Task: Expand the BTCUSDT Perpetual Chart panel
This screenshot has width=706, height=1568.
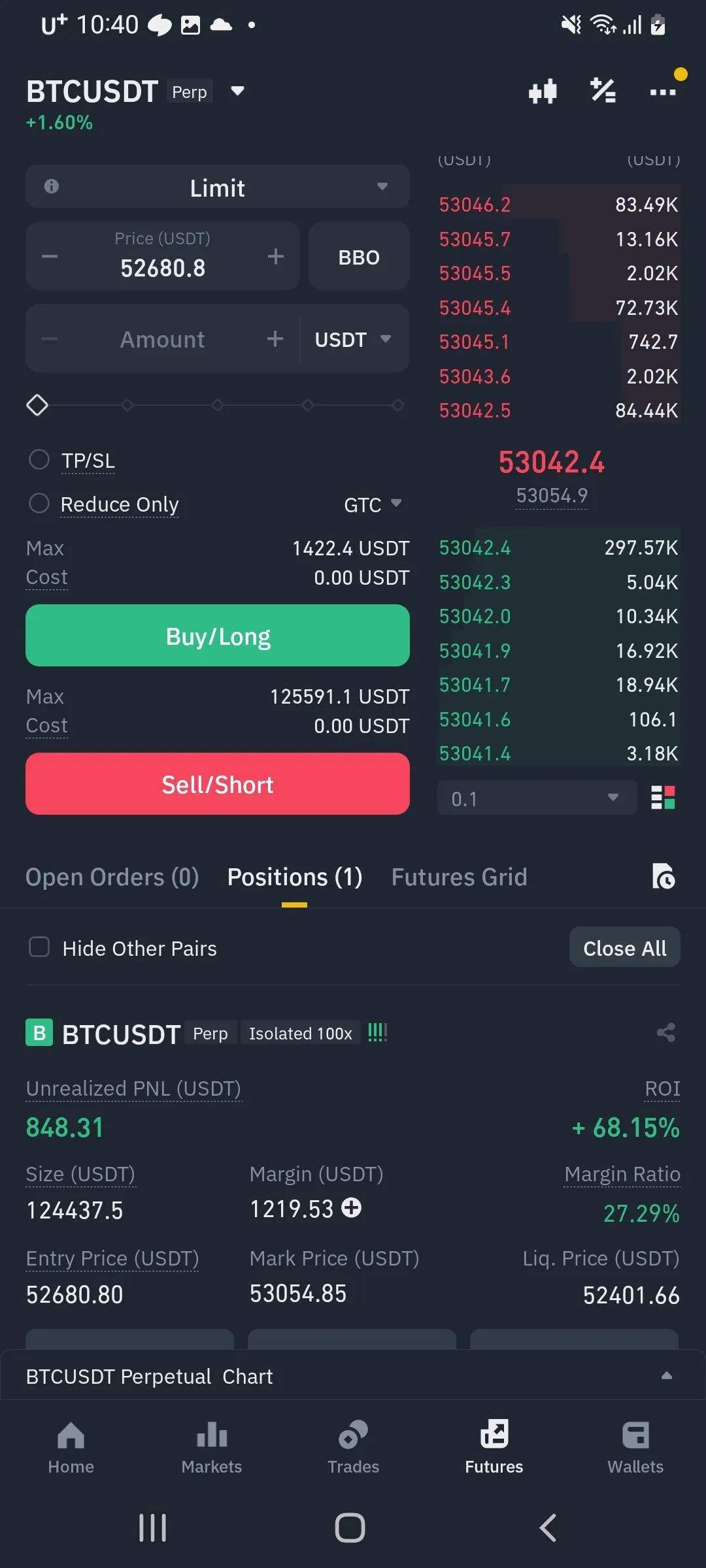Action: (x=666, y=1375)
